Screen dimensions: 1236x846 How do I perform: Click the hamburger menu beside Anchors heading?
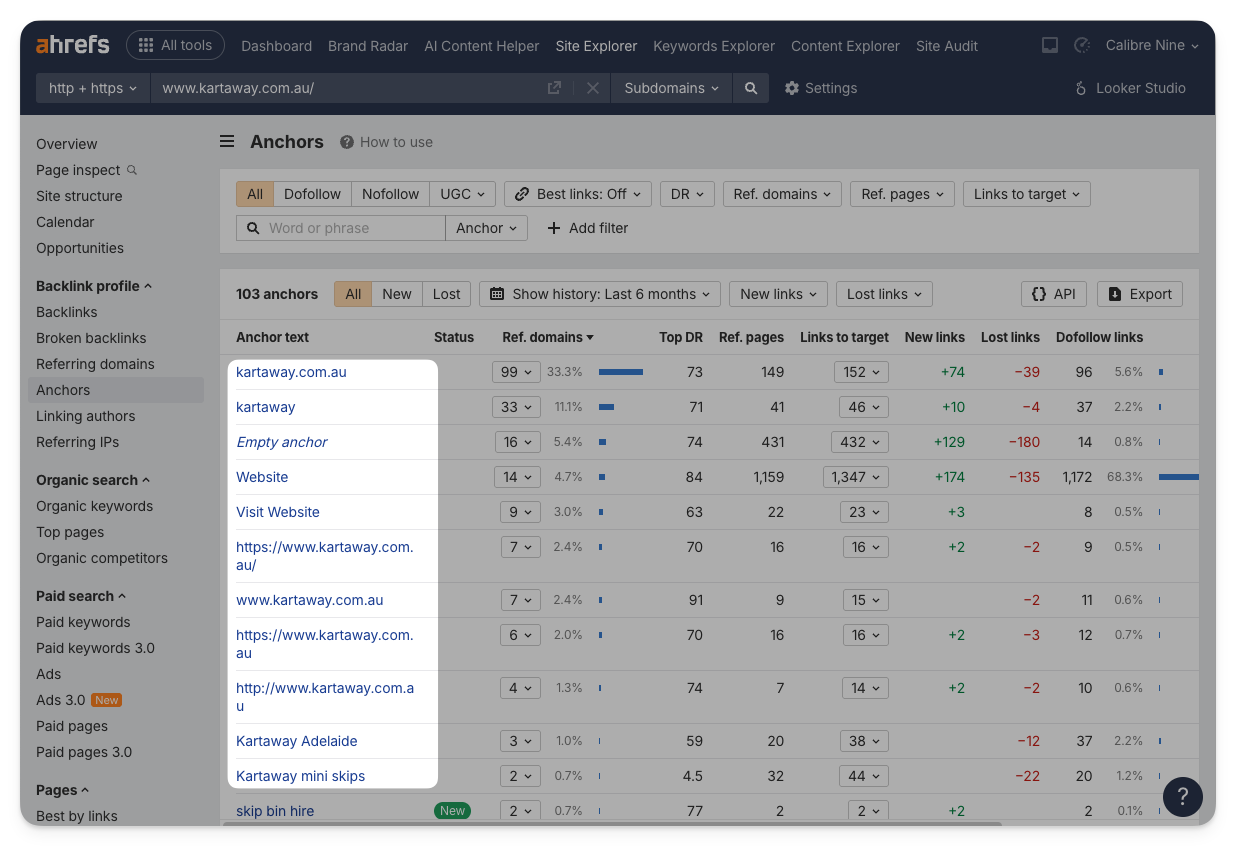pyautogui.click(x=227, y=142)
